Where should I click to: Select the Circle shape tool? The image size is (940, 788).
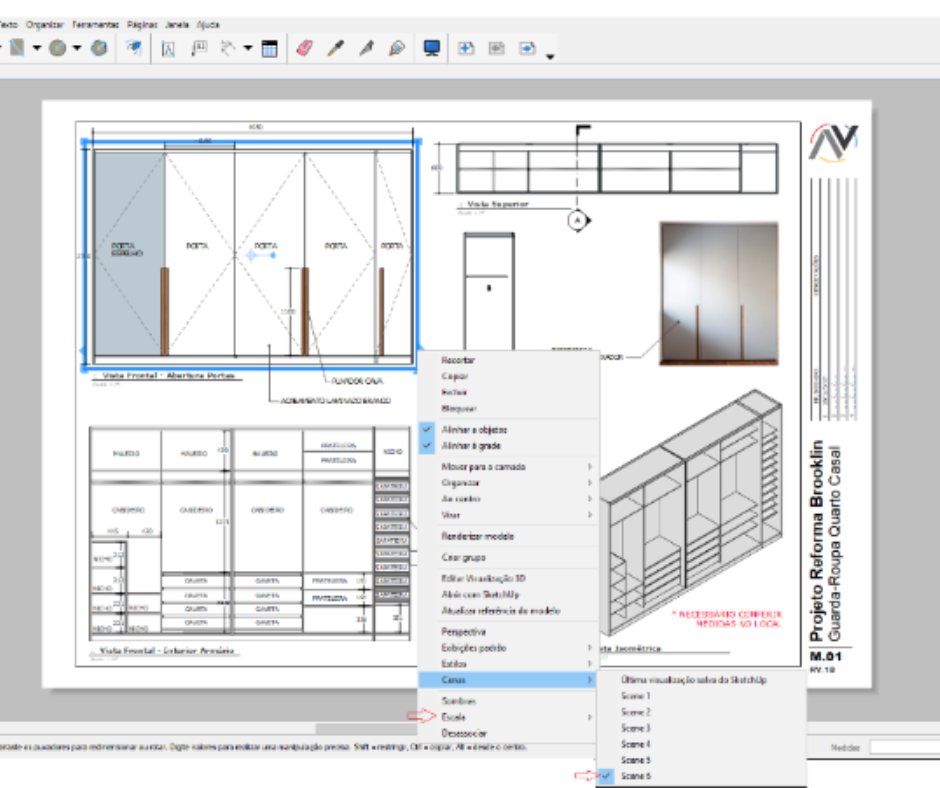pyautogui.click(x=58, y=48)
